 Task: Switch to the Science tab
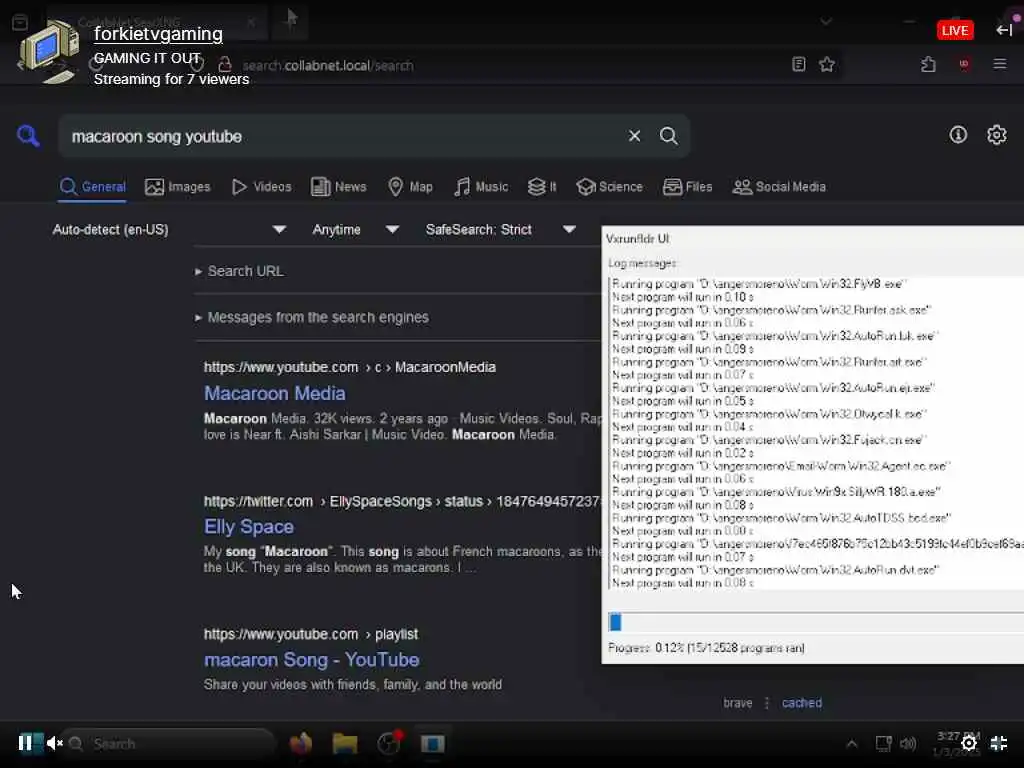coord(609,187)
